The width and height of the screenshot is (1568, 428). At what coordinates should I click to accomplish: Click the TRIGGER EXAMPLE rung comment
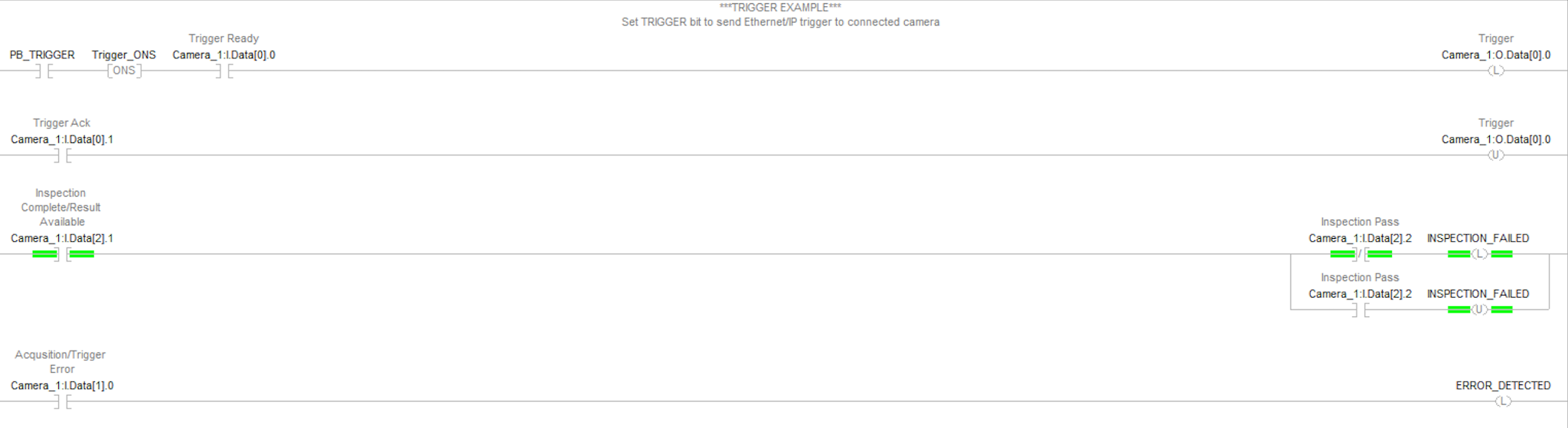coord(780,15)
